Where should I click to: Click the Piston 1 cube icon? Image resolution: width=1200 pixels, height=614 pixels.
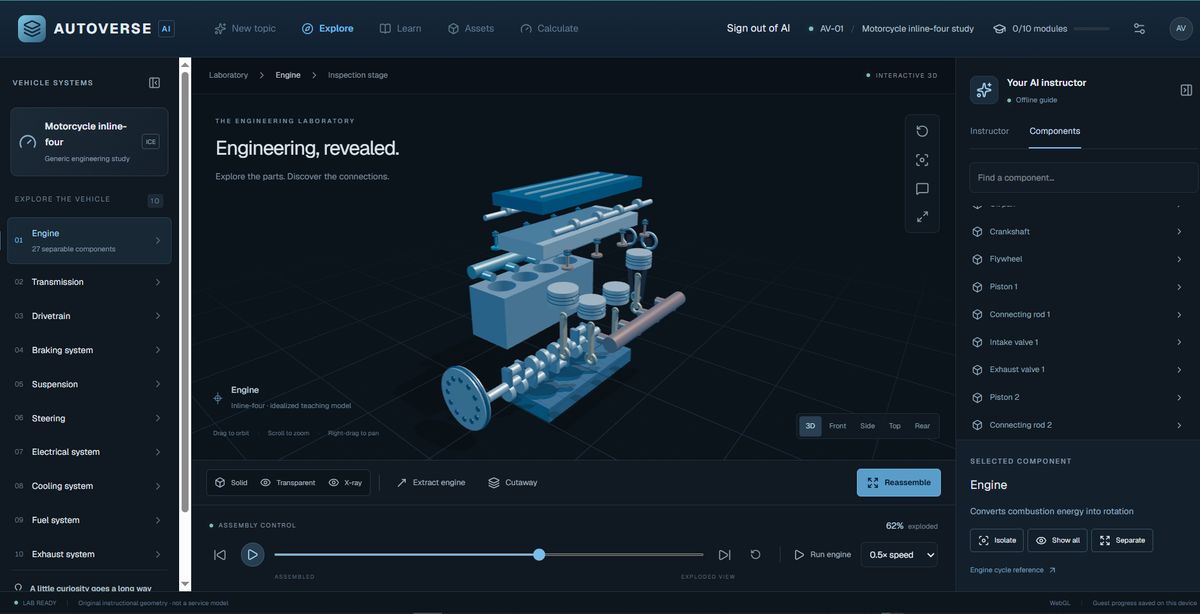pyautogui.click(x=977, y=287)
